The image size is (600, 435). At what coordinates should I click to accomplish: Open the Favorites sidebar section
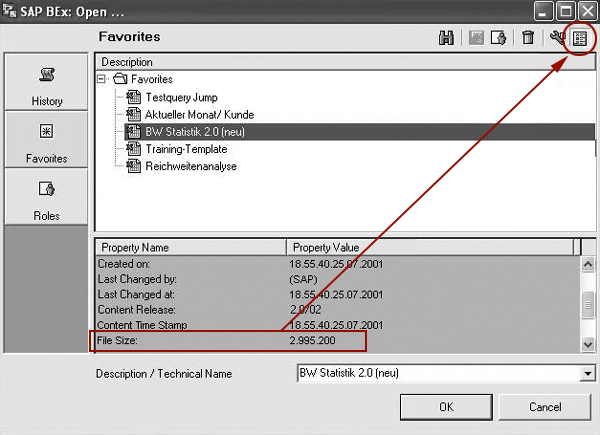coord(47,140)
